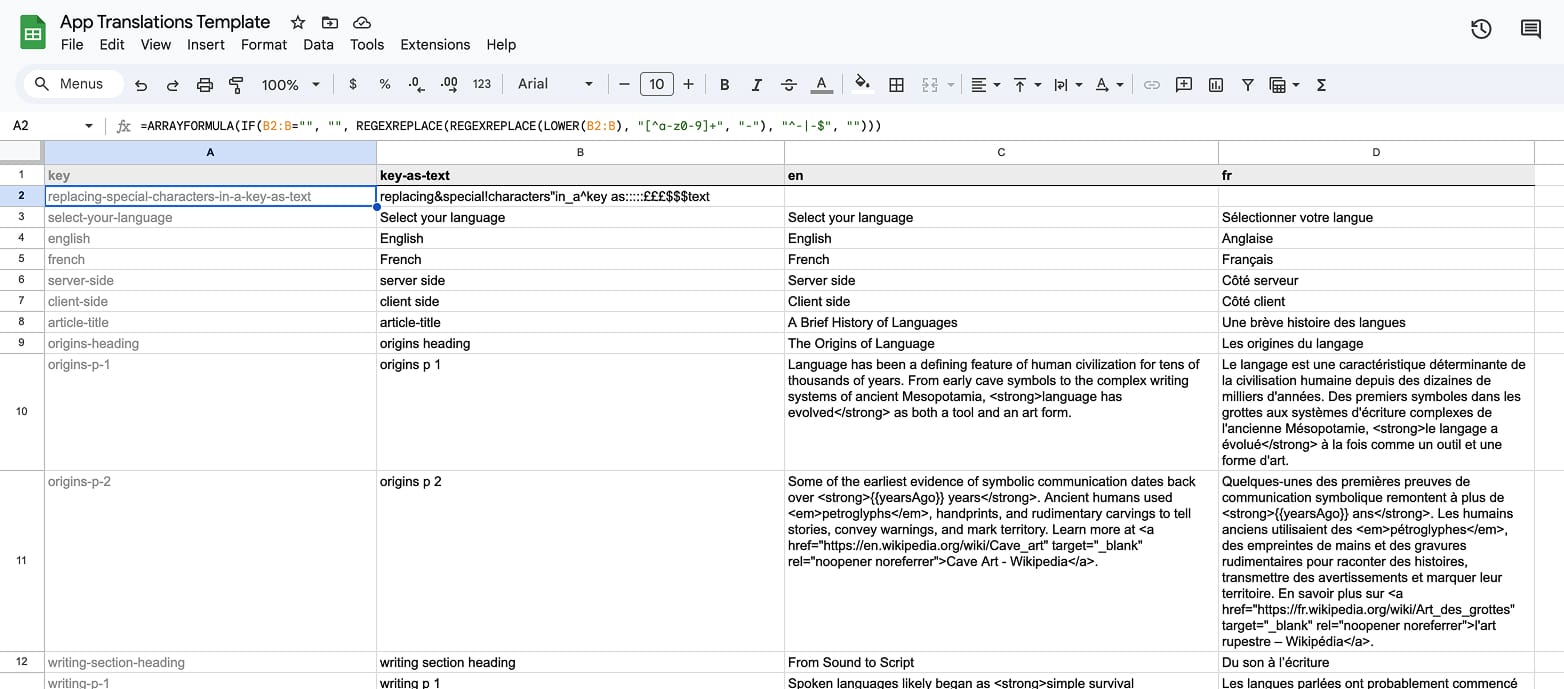Select cell containing 'Sélectionner votre langue'
1564x689 pixels.
[1376, 217]
